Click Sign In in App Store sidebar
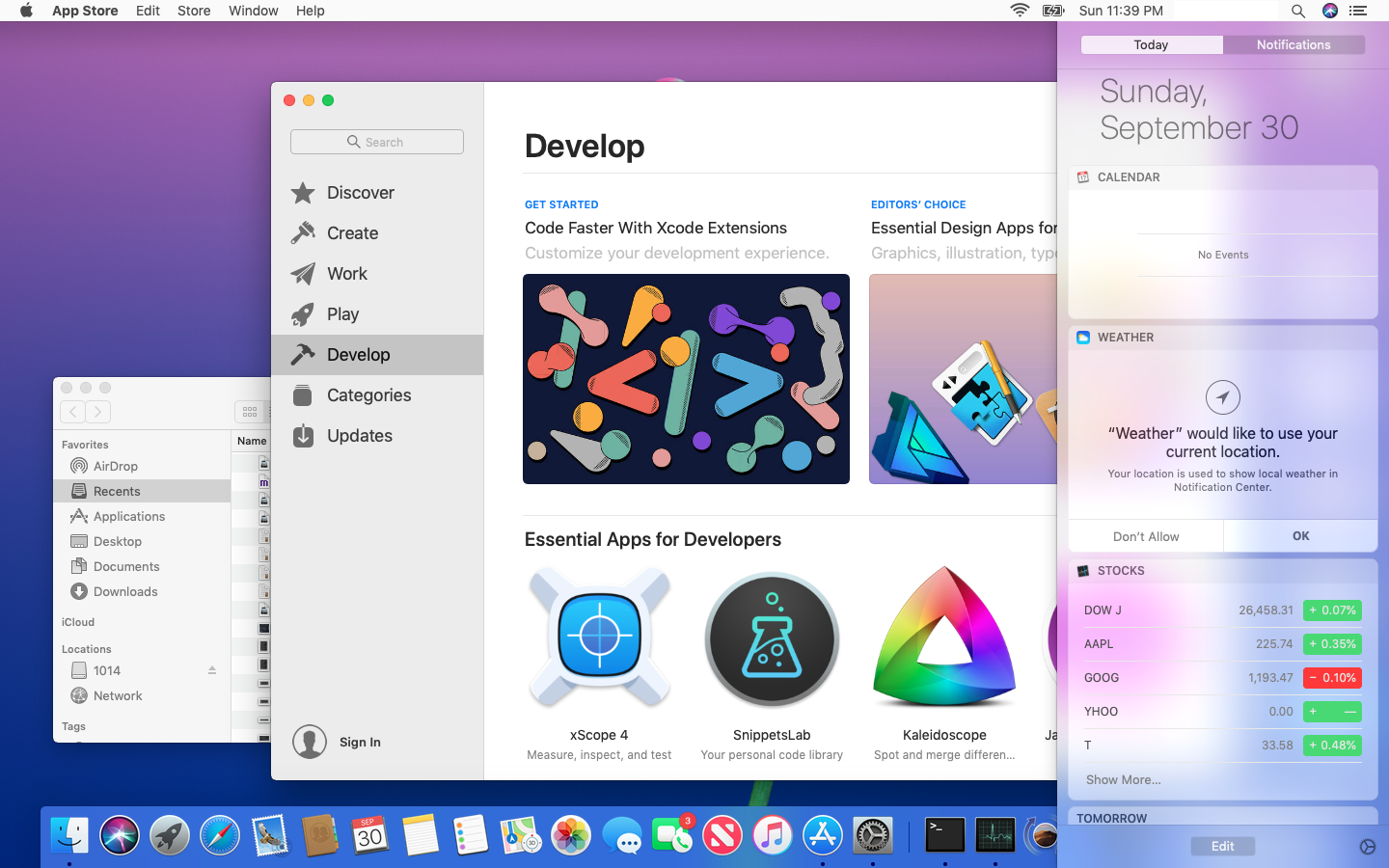This screenshot has width=1389, height=868. 360,742
